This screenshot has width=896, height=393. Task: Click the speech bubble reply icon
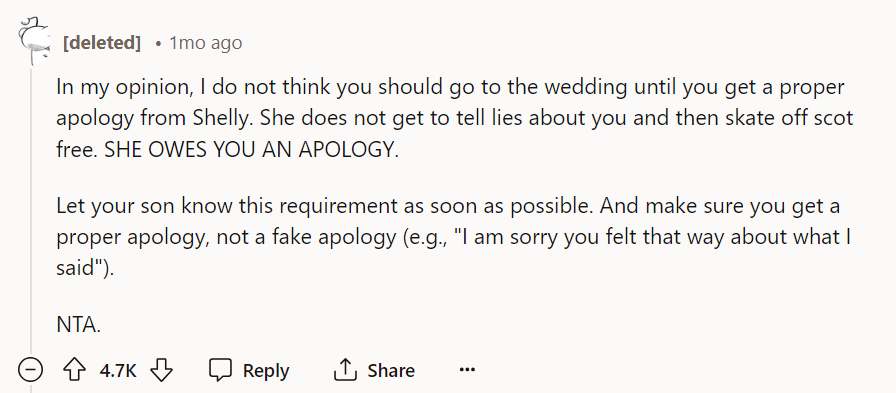coord(221,370)
